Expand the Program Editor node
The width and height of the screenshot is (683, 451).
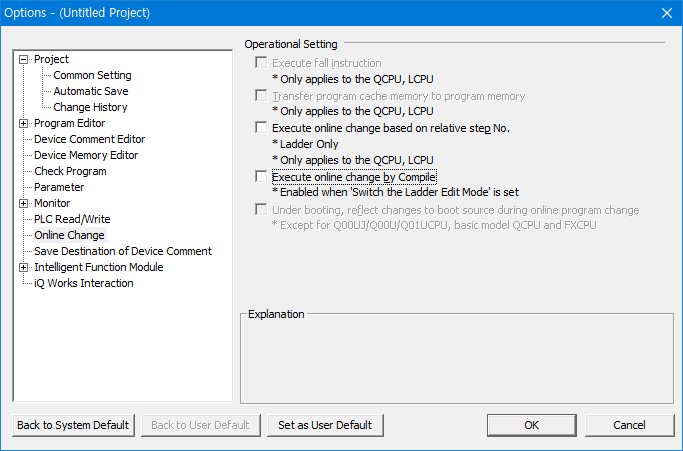coord(24,124)
